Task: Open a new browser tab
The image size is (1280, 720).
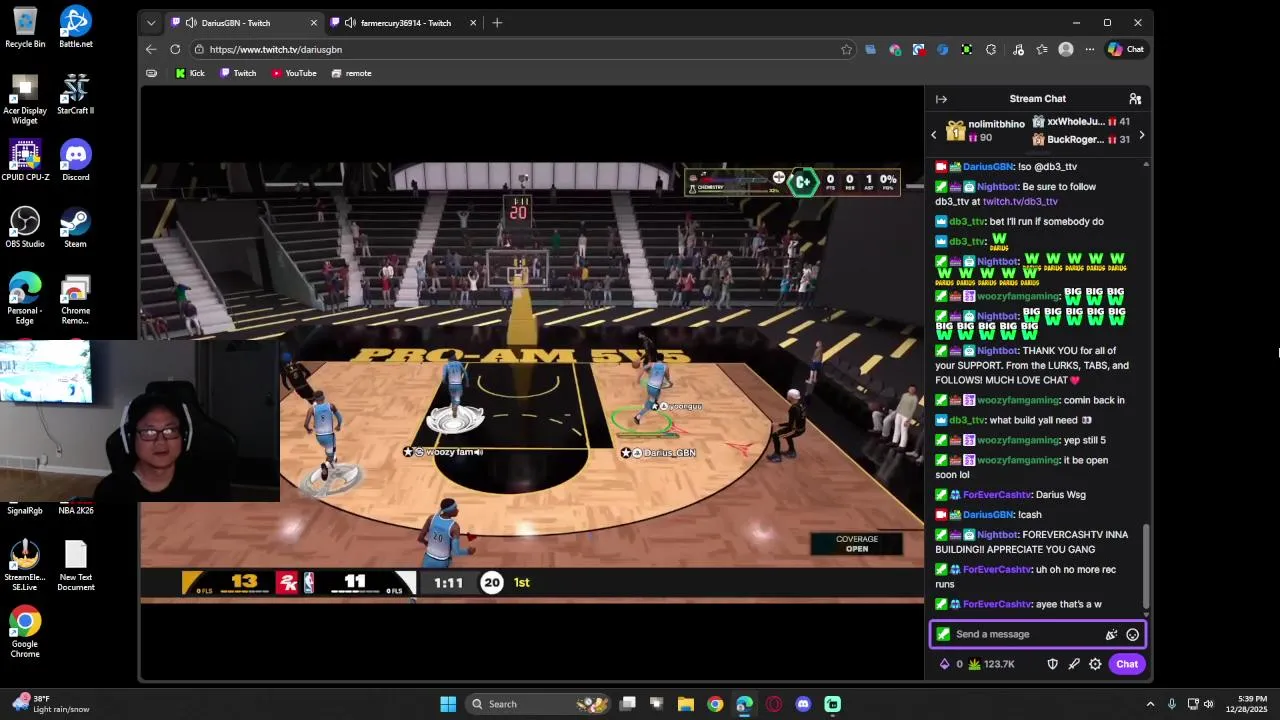Action: 497,23
